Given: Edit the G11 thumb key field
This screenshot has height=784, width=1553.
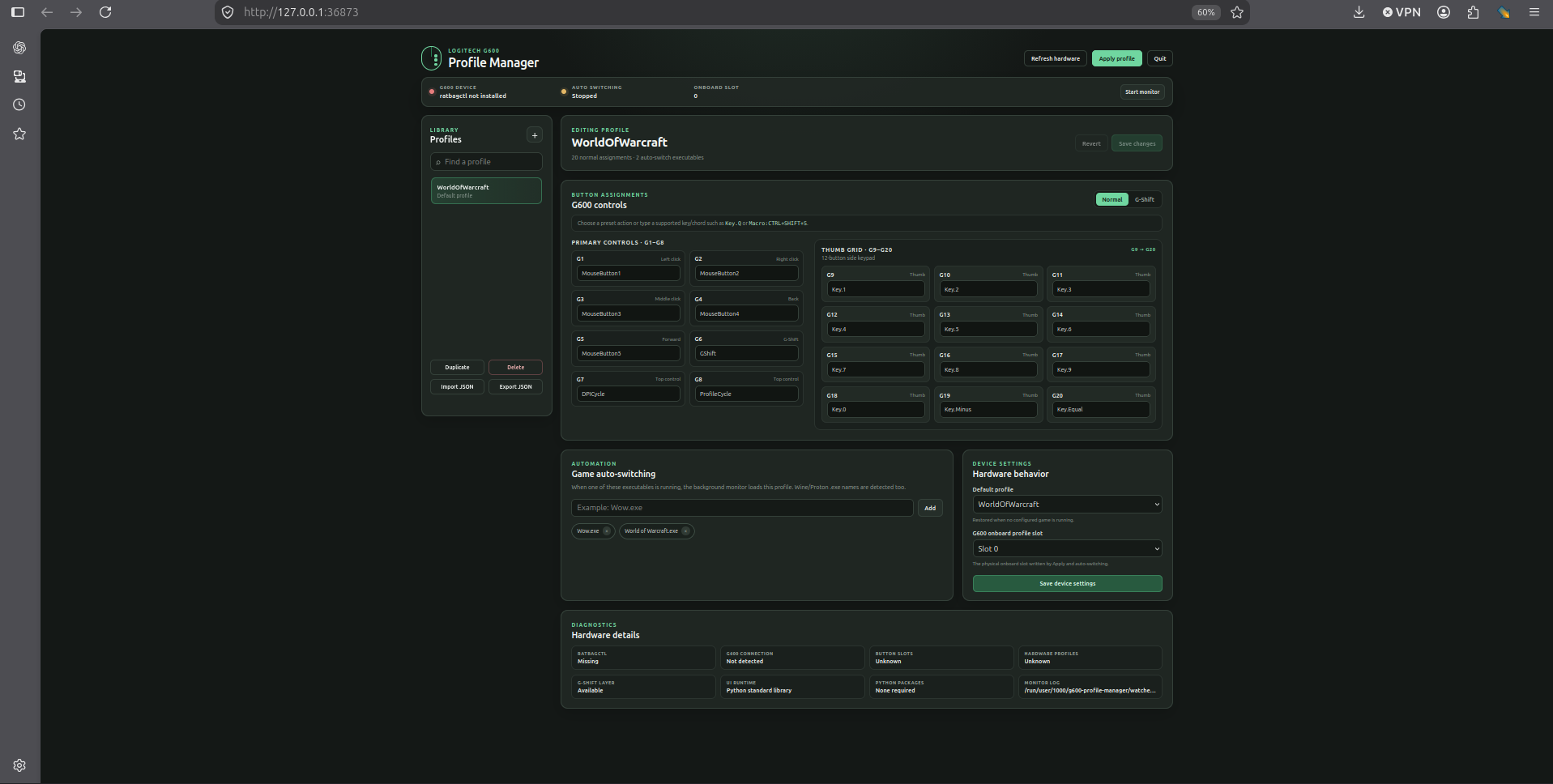Looking at the screenshot, I should click(x=1100, y=289).
